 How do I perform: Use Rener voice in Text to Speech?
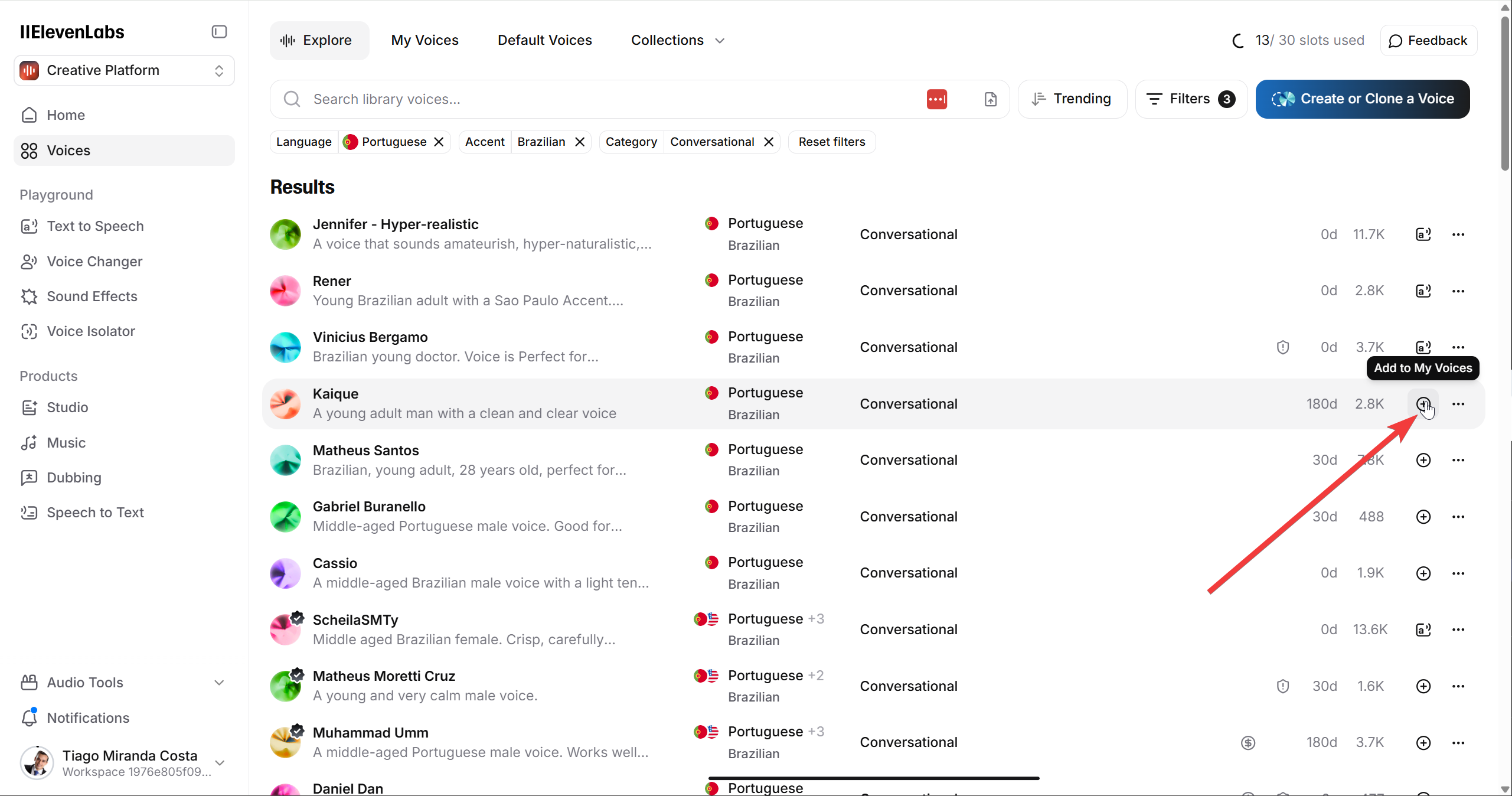pyautogui.click(x=1423, y=291)
